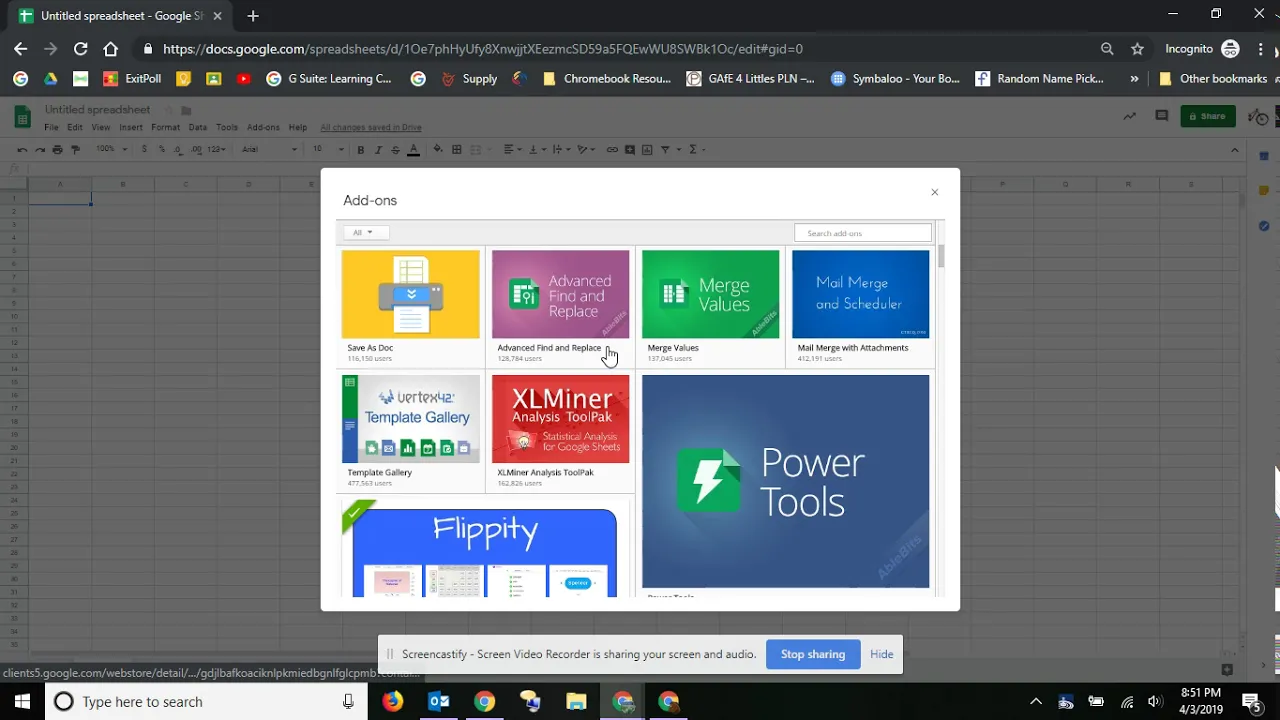Open the text color picker
This screenshot has height=720, width=1280.
[x=413, y=149]
